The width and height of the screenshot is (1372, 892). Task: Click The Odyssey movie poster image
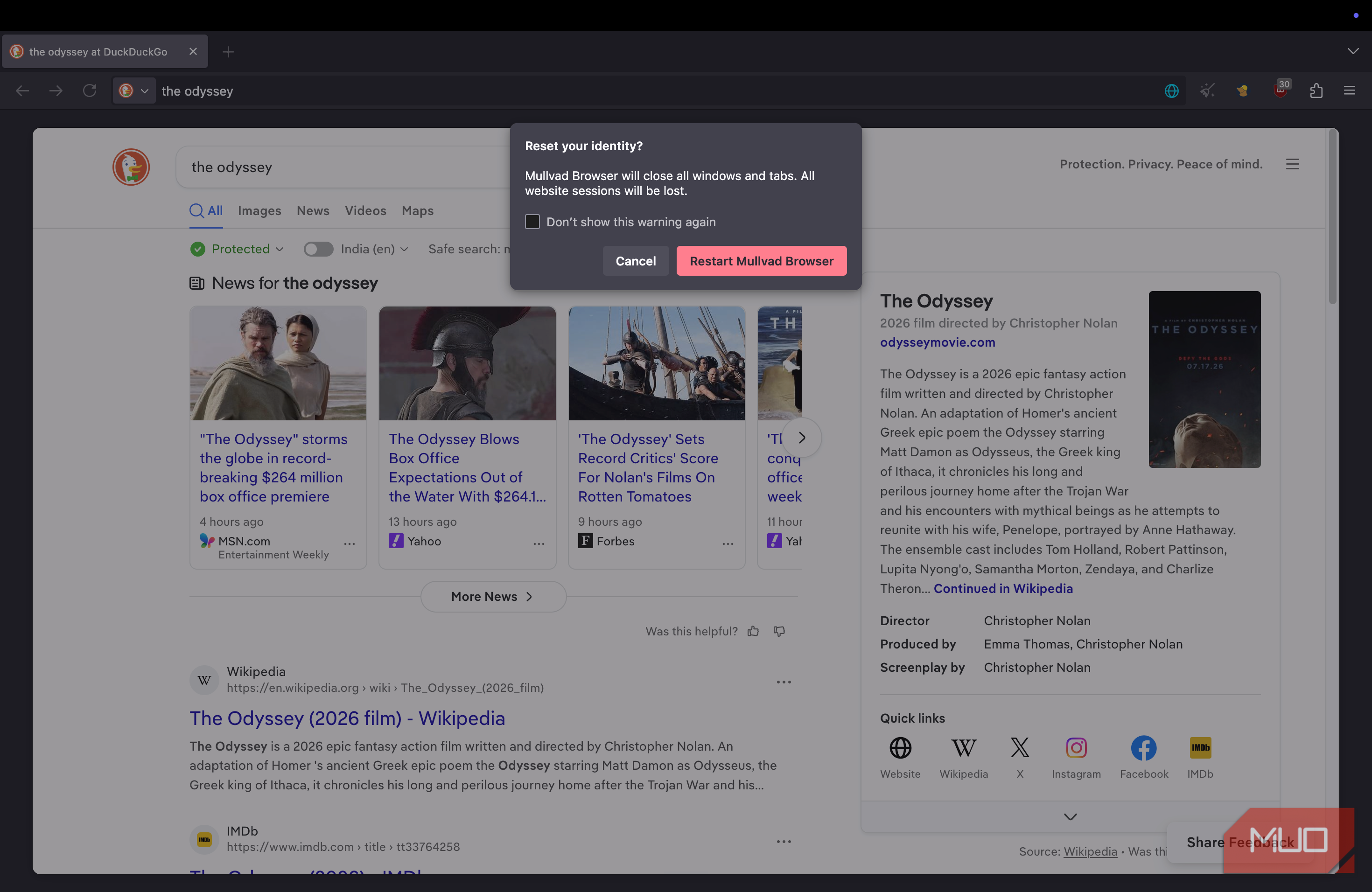point(1204,379)
